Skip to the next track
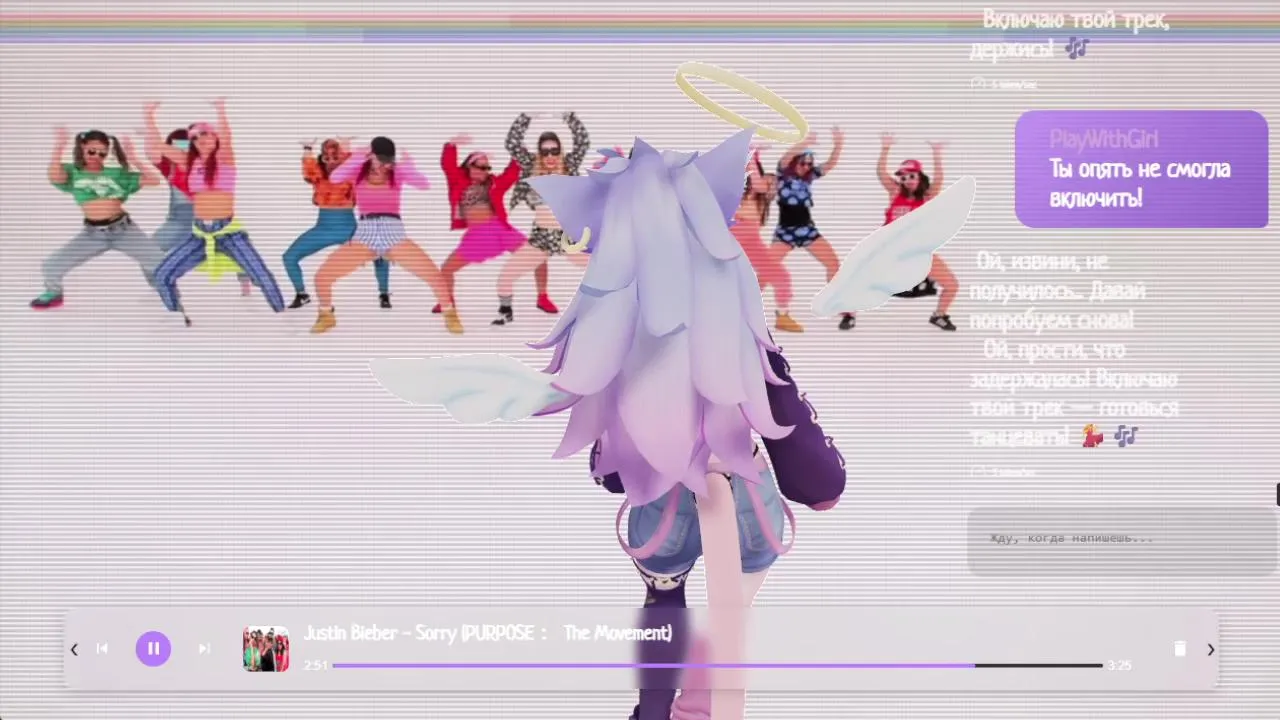This screenshot has width=1280, height=720. 204,649
